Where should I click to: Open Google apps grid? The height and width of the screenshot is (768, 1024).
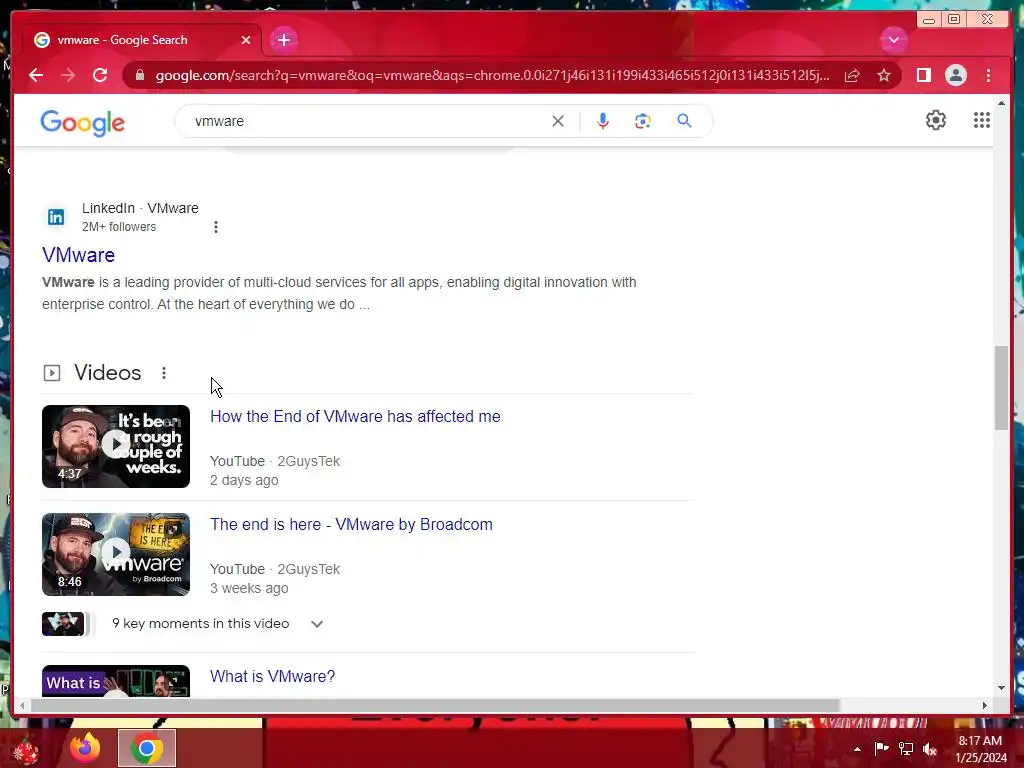point(981,120)
